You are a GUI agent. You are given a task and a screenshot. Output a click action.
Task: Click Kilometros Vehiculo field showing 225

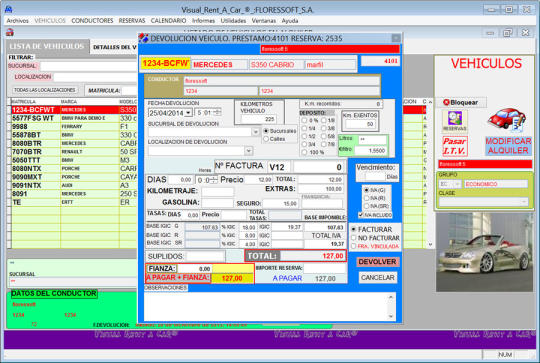258,119
